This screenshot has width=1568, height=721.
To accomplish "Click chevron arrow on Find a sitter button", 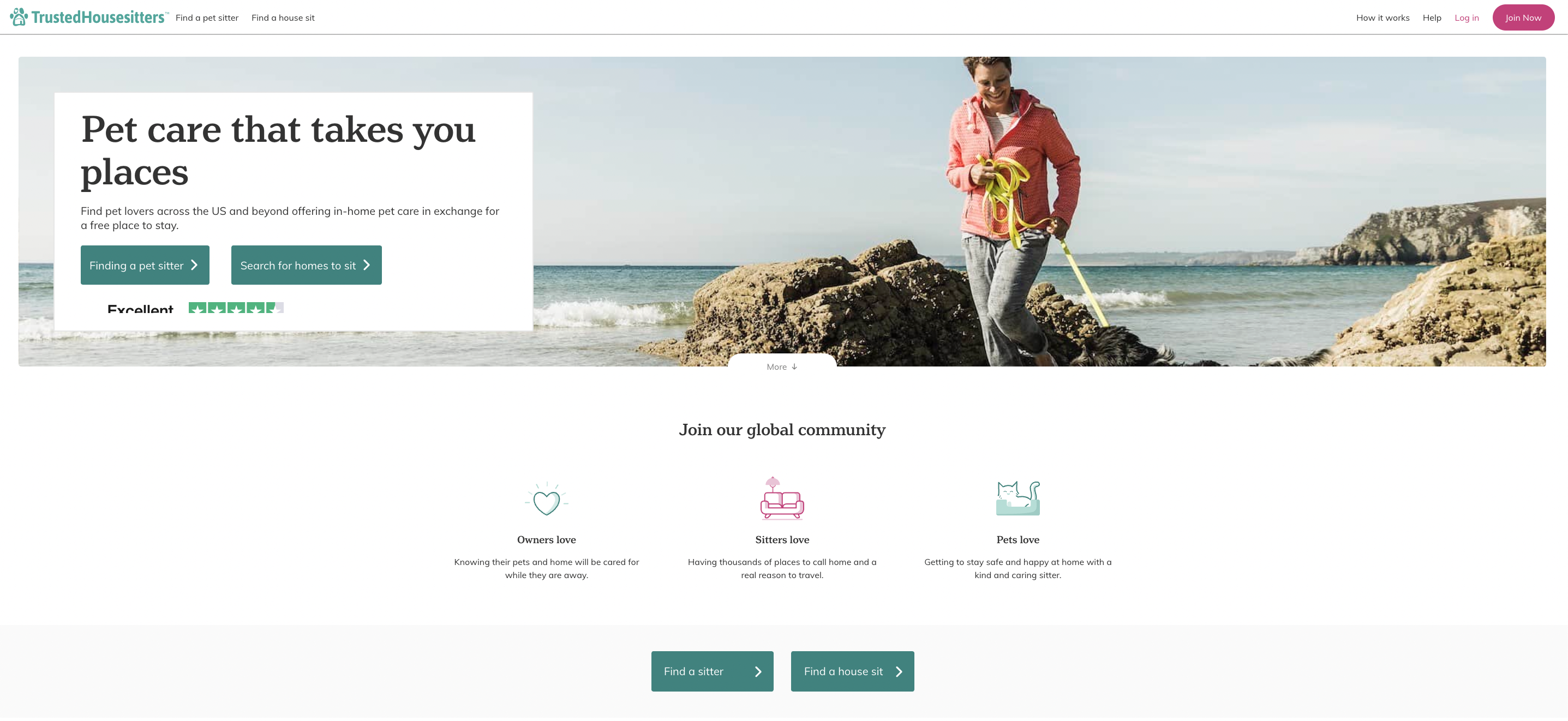I will click(x=758, y=671).
